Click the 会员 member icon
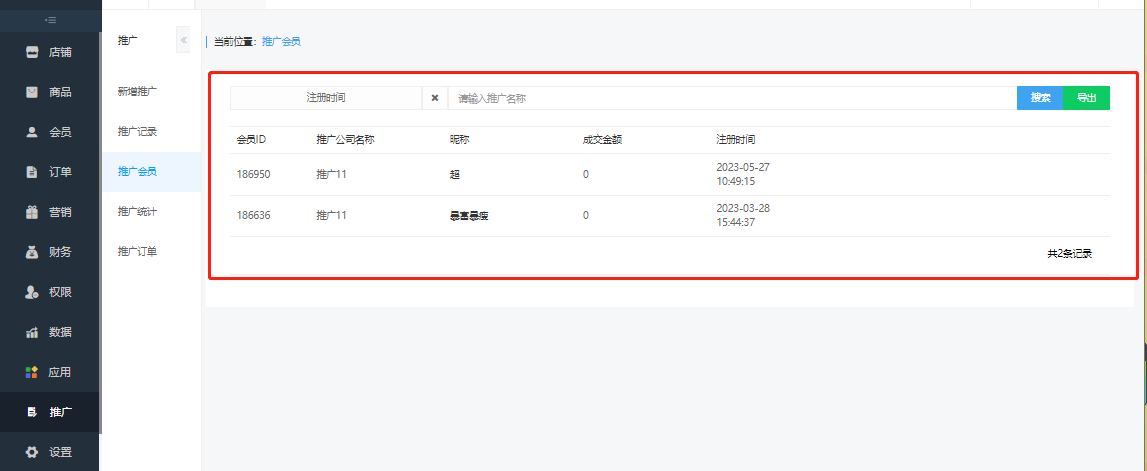The width and height of the screenshot is (1147, 471). 31,132
